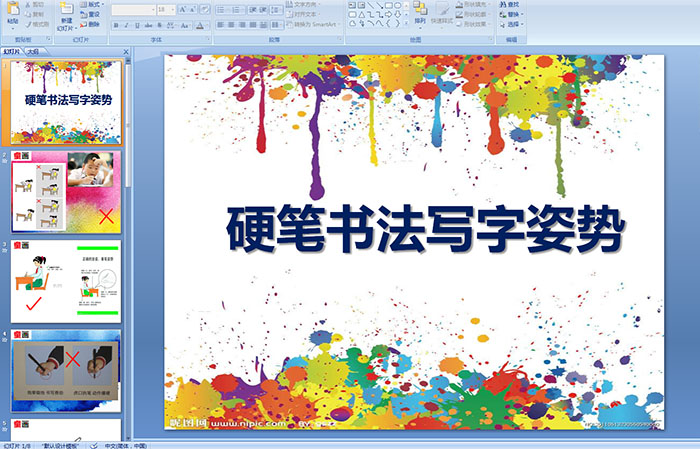Select the straight Line shape

point(371,5)
